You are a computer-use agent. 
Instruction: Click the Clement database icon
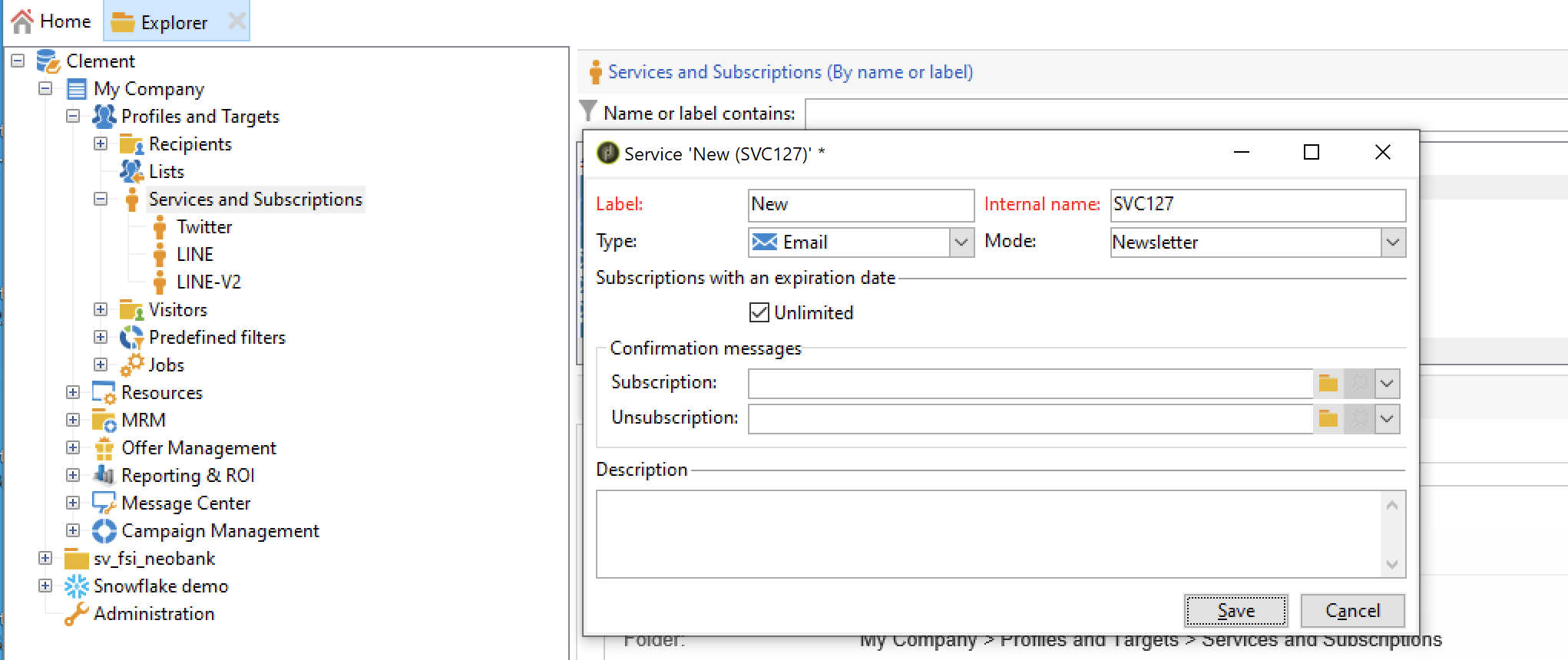coord(48,61)
